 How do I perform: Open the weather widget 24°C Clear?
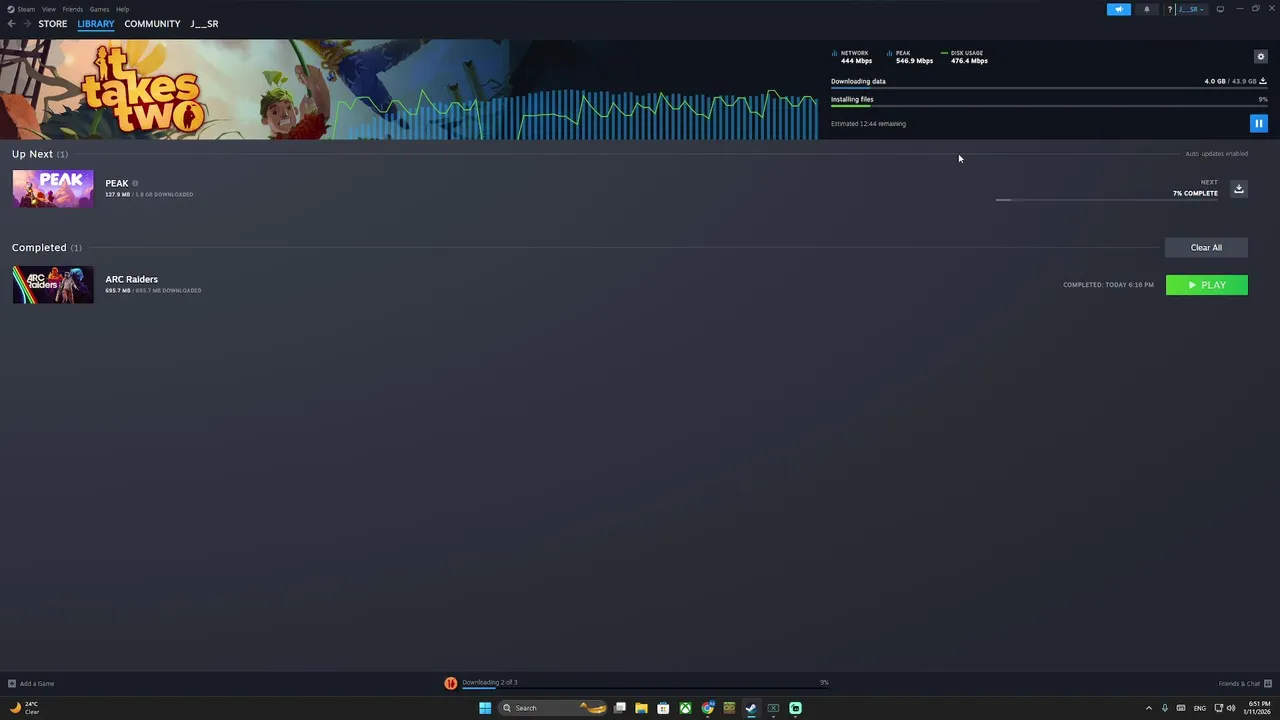(25, 708)
